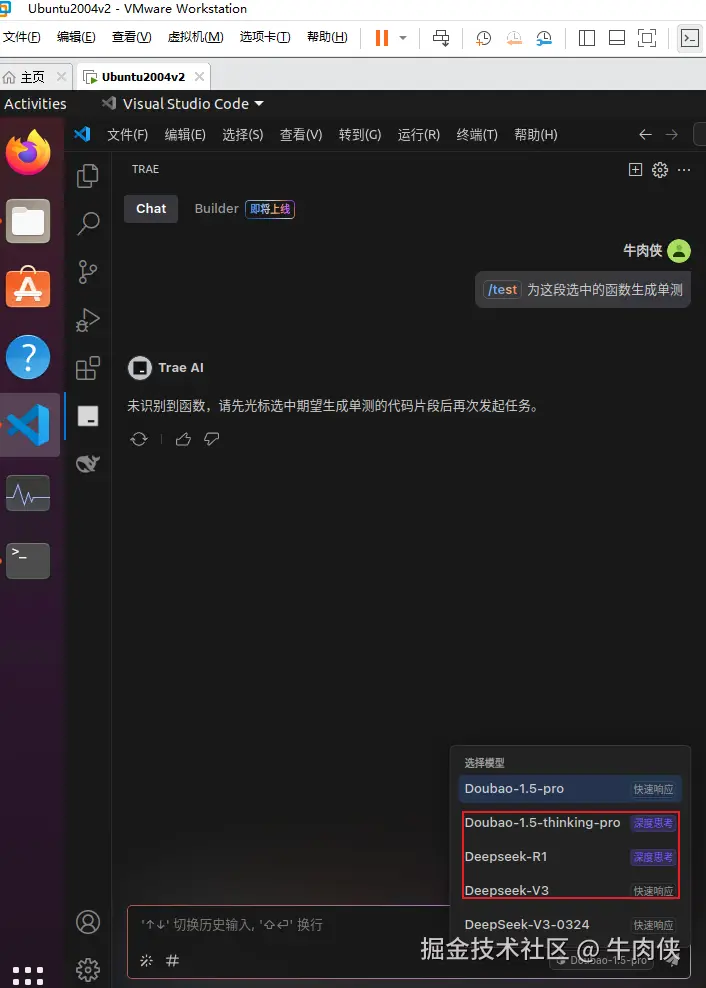The height and width of the screenshot is (988, 706).
Task: Enter VMware full screen mode
Action: pos(647,38)
